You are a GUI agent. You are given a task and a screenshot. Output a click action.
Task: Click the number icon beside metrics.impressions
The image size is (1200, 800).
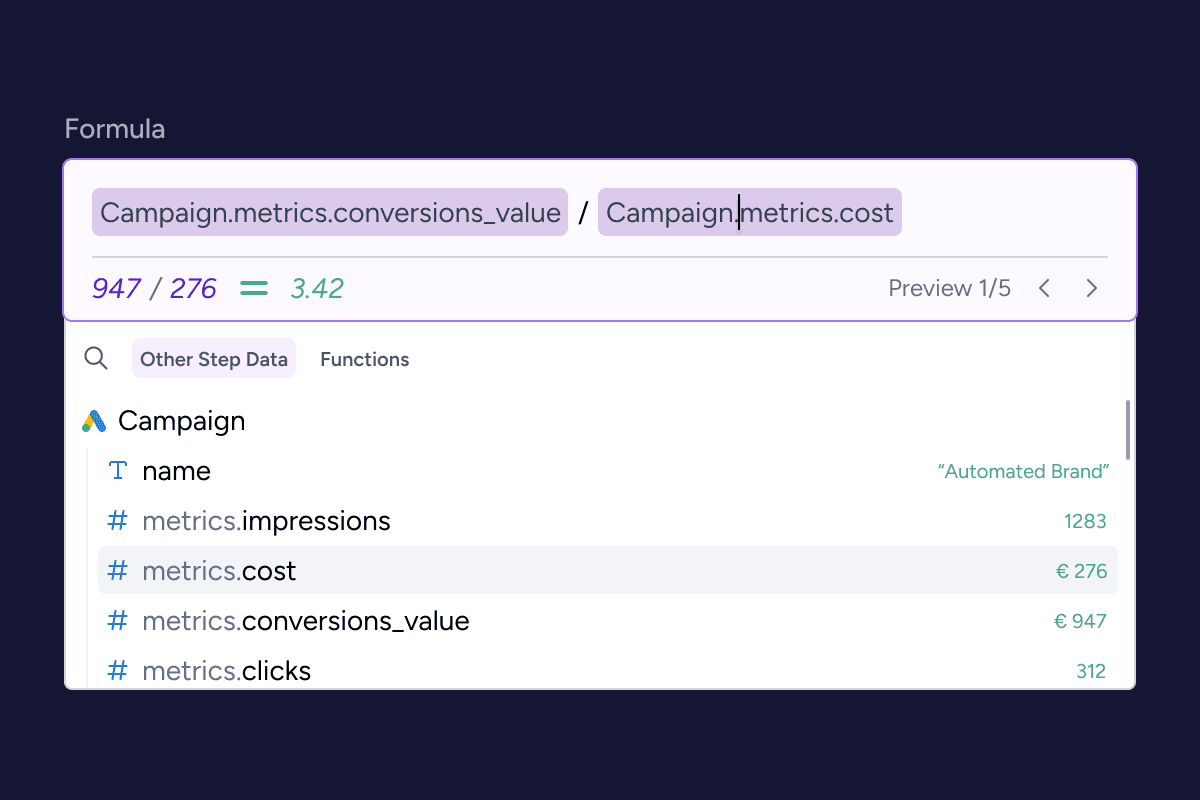[x=118, y=521]
